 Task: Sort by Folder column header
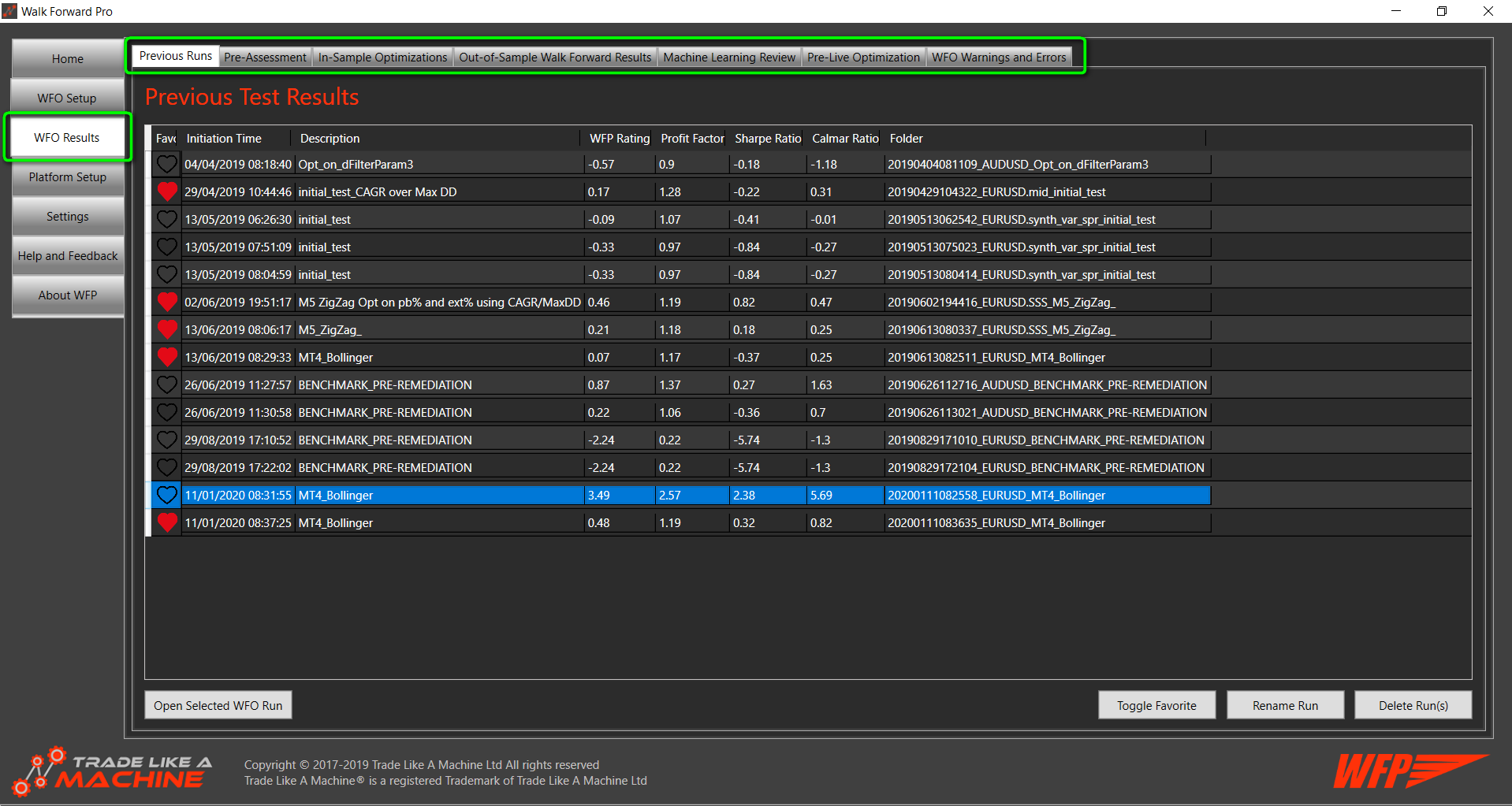[x=1045, y=139]
